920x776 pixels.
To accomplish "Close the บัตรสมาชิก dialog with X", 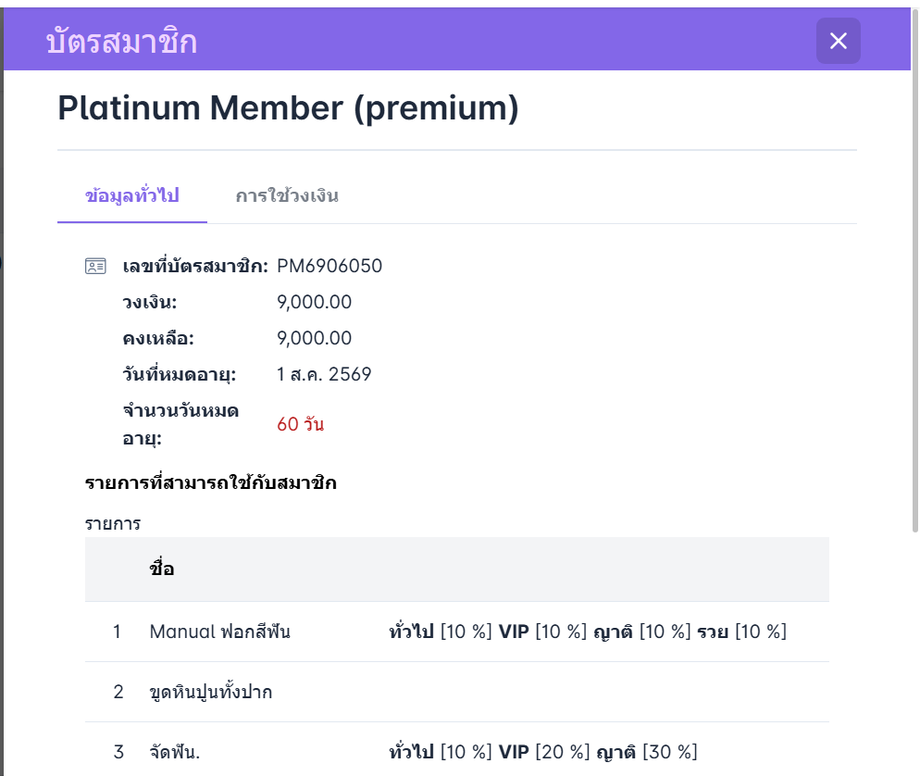I will (x=838, y=40).
